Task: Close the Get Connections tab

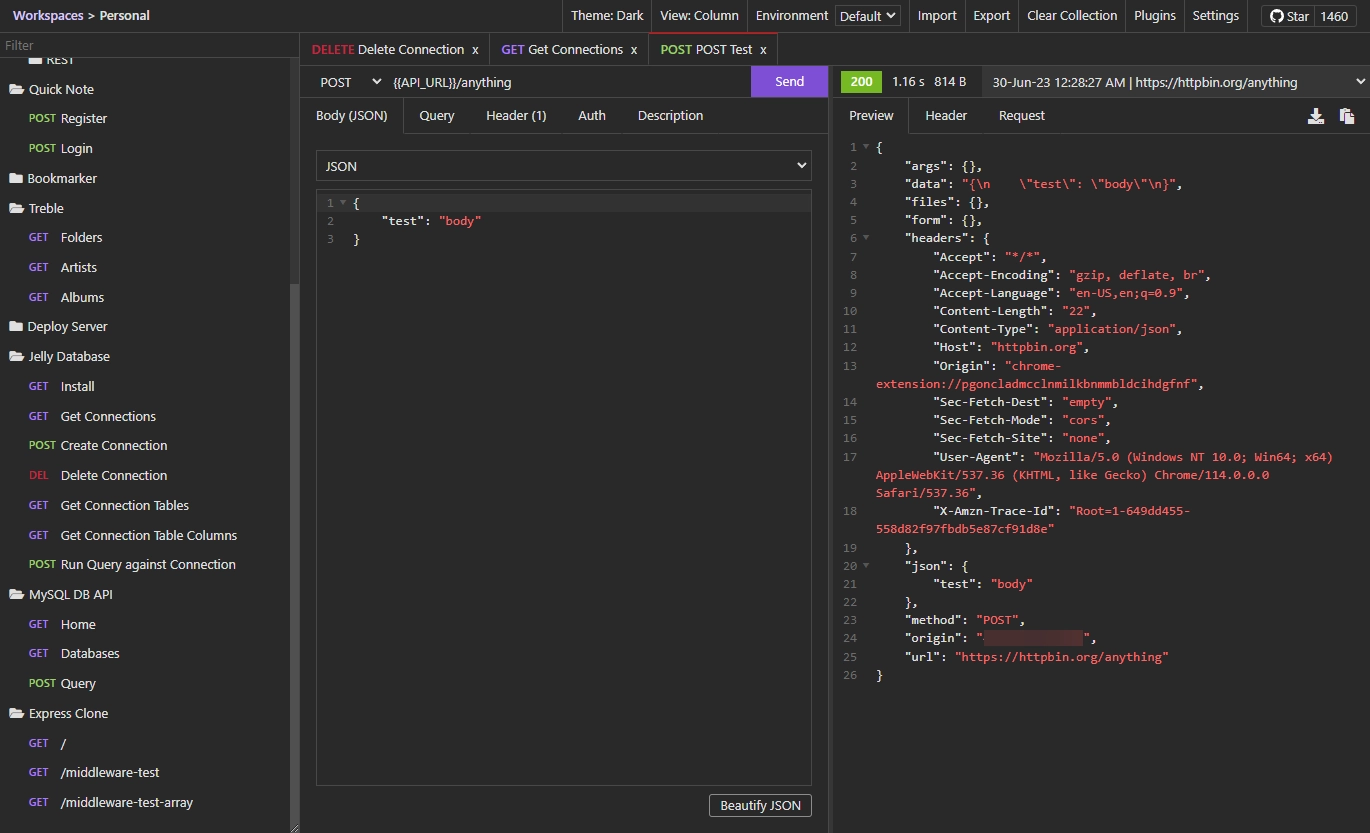Action: pyautogui.click(x=634, y=50)
